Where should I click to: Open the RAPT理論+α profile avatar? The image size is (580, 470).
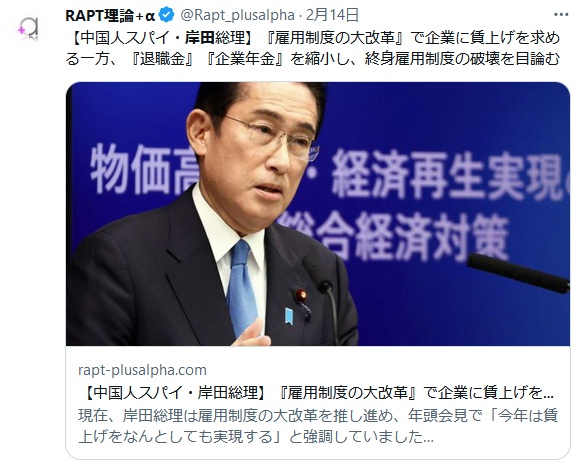(29, 28)
